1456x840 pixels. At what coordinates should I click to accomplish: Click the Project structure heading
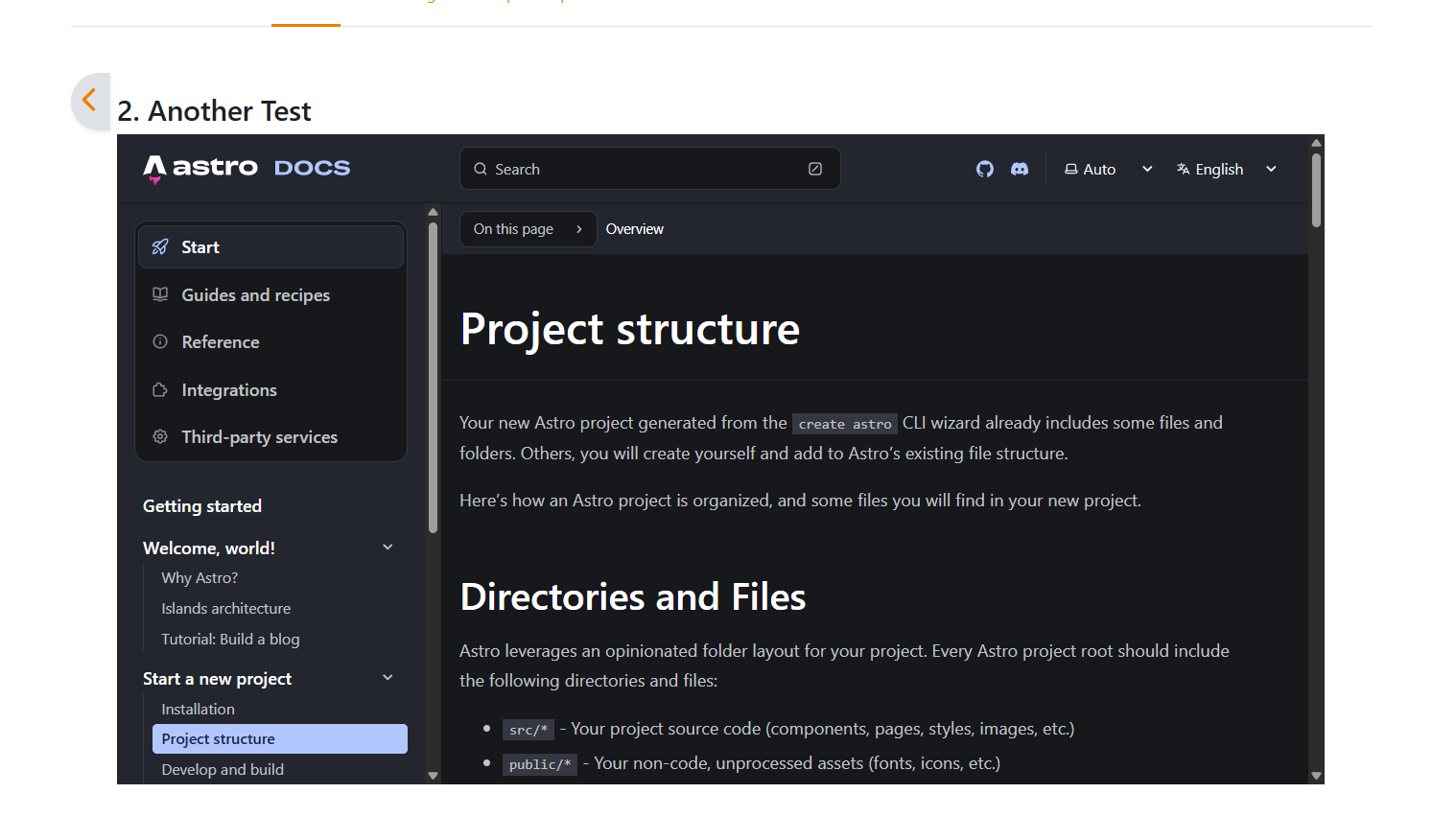(630, 329)
